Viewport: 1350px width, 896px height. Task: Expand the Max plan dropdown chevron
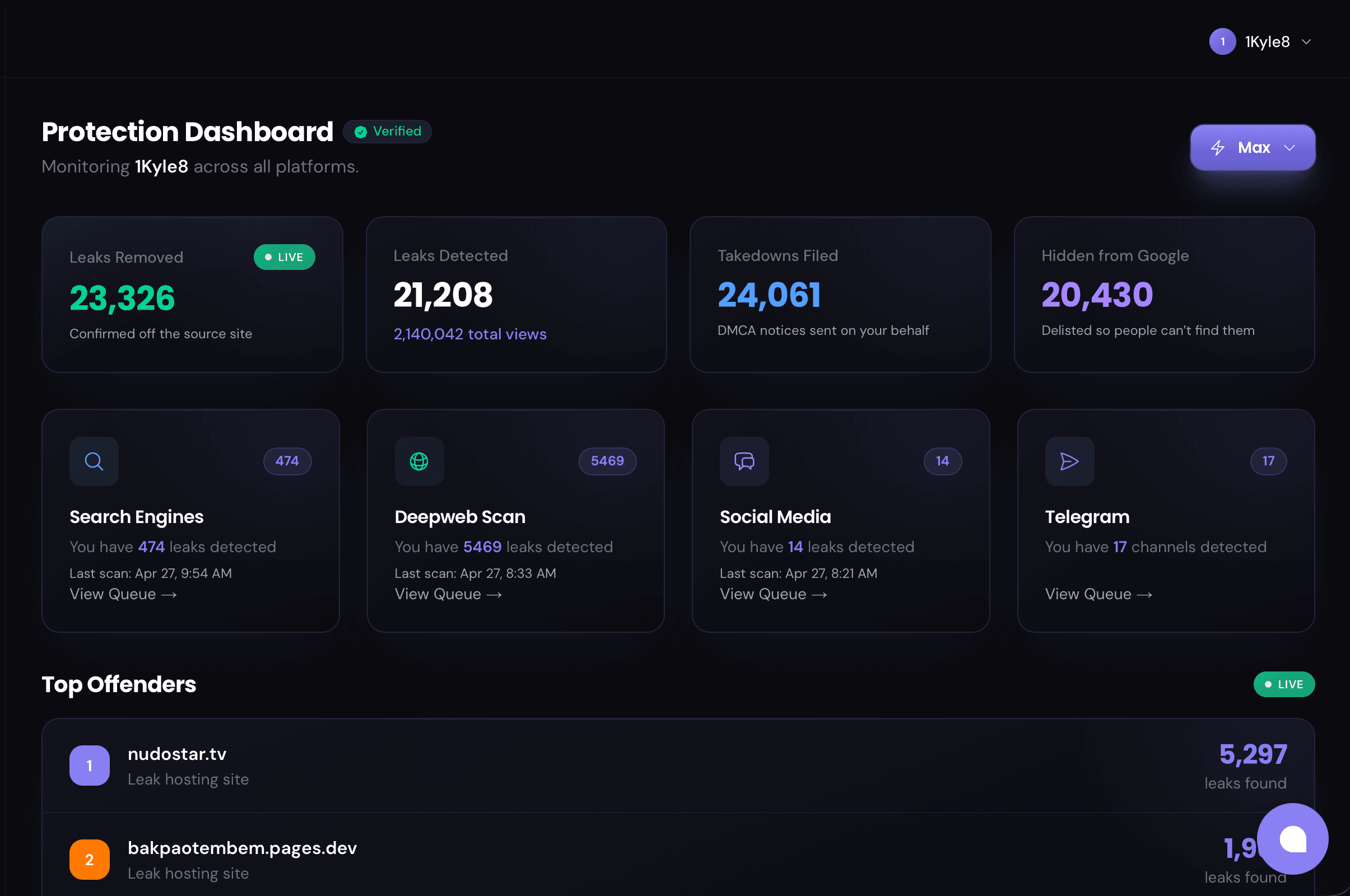[x=1290, y=147]
